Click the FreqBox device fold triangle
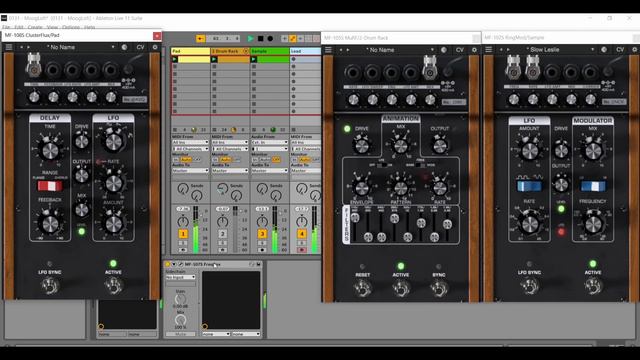640x360 pixels. (174, 264)
